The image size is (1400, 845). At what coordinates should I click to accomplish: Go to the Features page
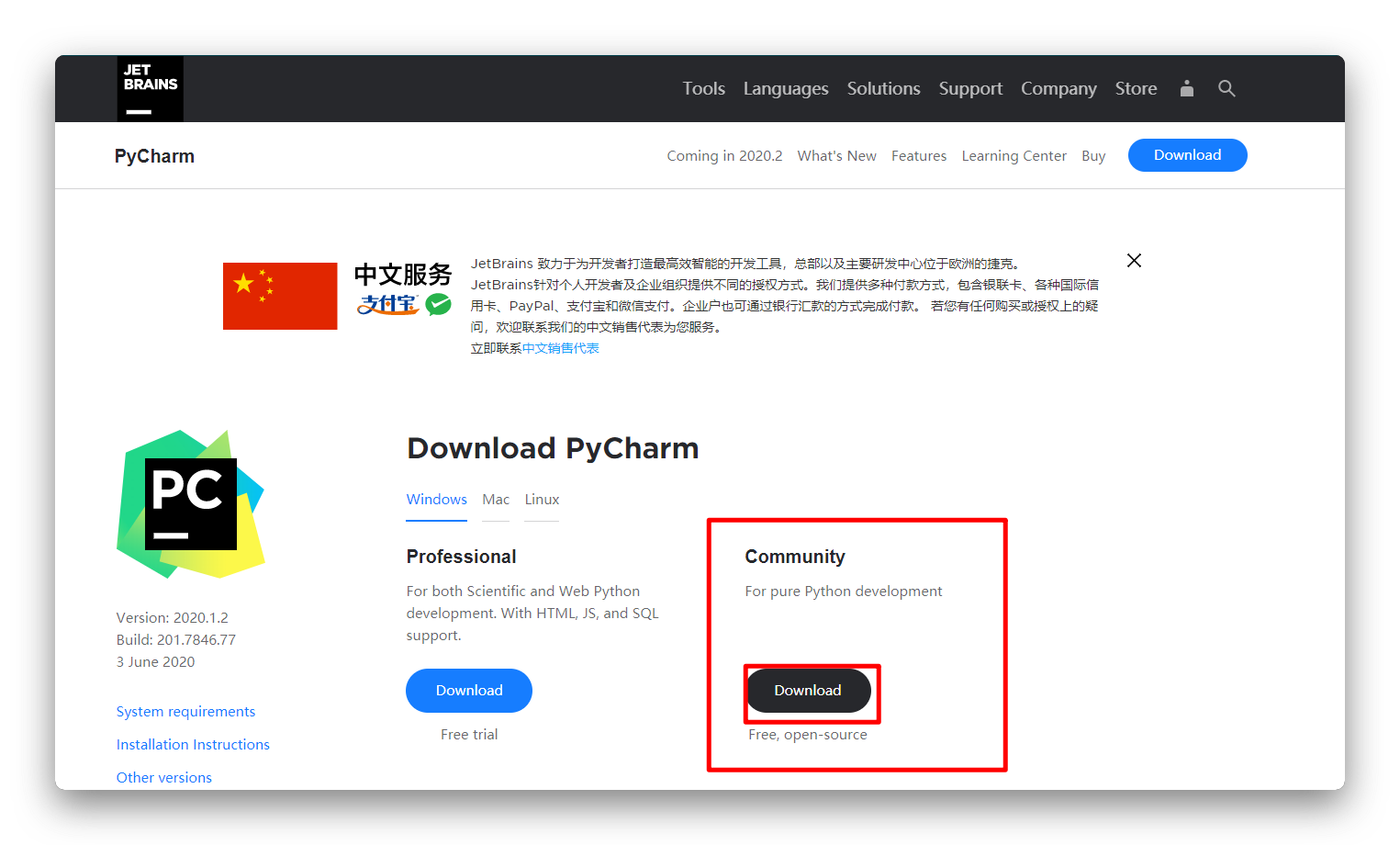(919, 156)
